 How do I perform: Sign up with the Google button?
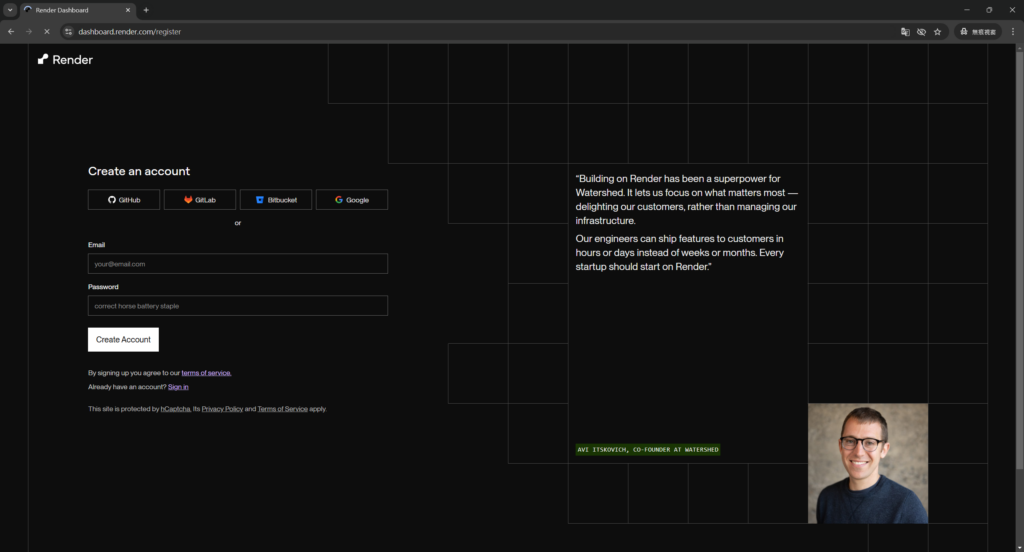pos(352,200)
